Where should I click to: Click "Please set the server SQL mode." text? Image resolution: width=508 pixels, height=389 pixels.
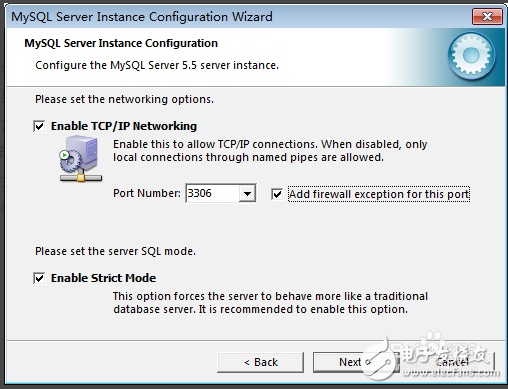tap(115, 251)
